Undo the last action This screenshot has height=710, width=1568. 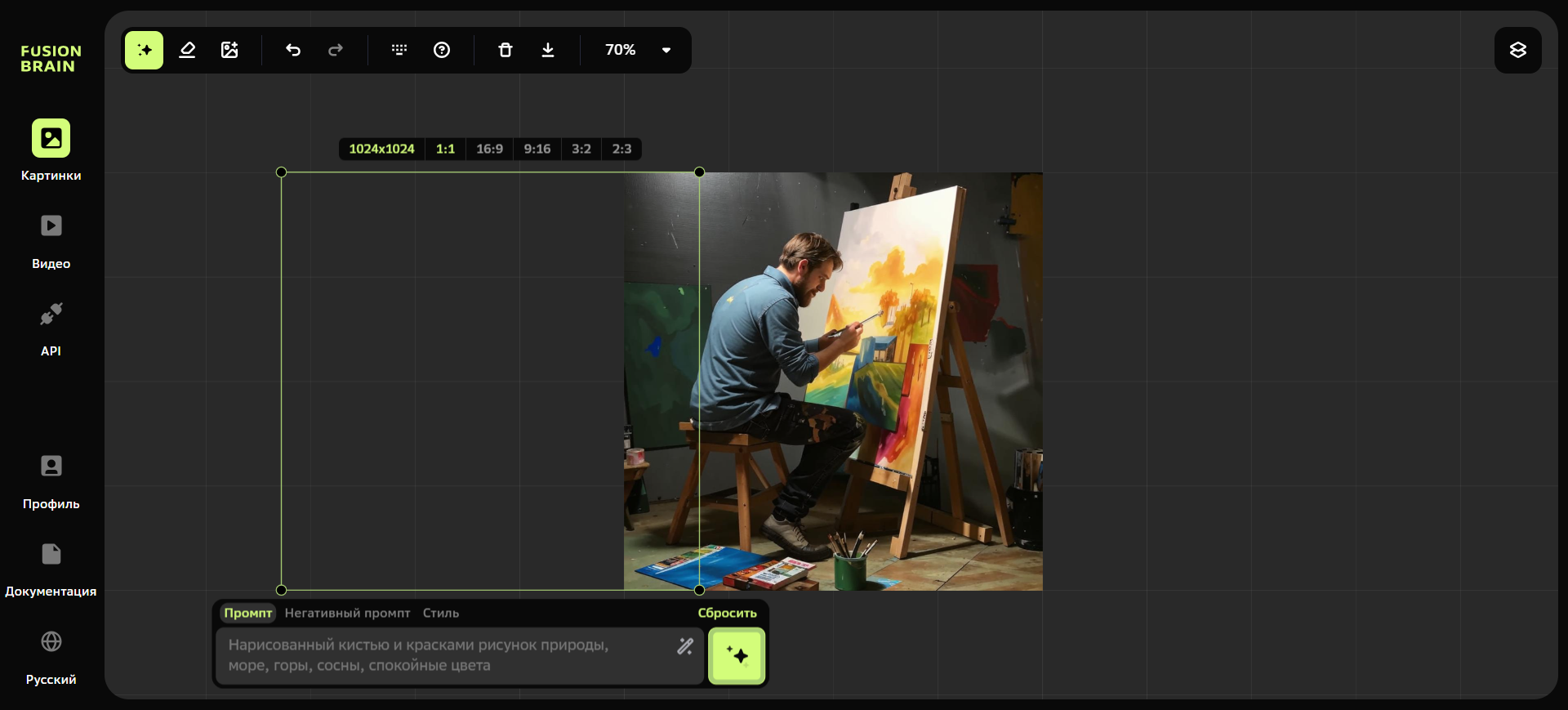[x=293, y=51]
